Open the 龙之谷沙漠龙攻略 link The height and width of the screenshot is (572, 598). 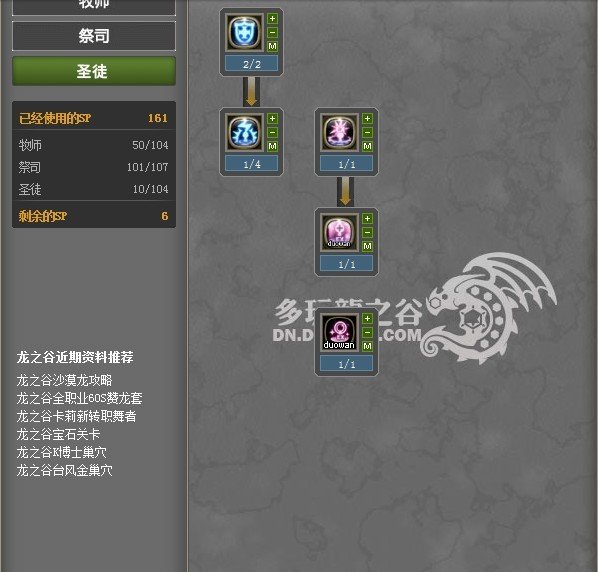[64, 380]
